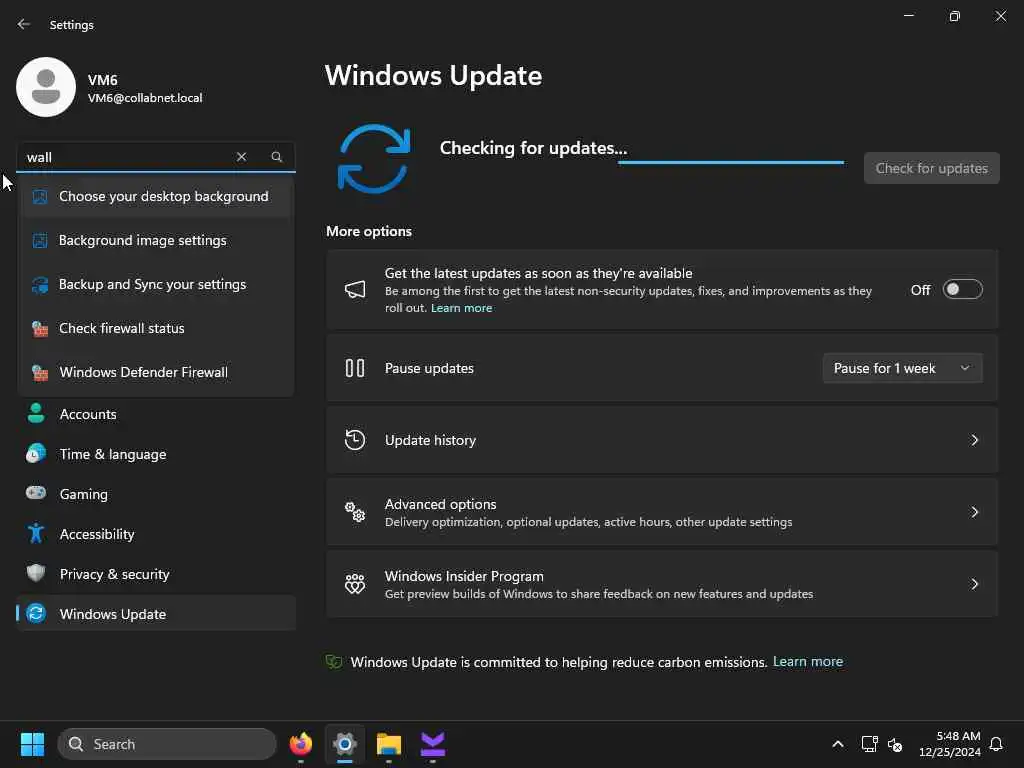Image resolution: width=1024 pixels, height=768 pixels.
Task: Expand Advanced options with its chevron
Action: pos(974,512)
